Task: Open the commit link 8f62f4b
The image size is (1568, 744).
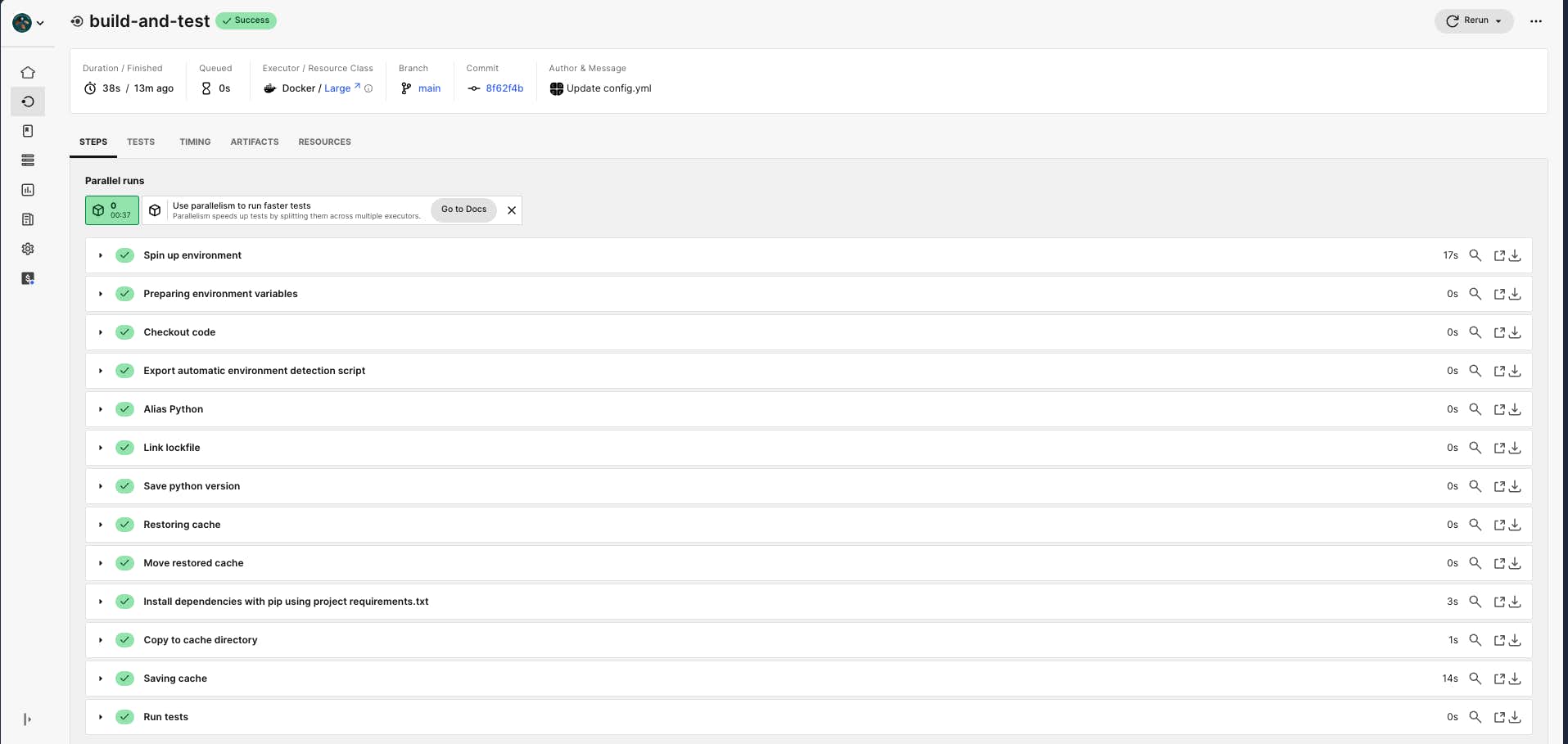Action: [x=504, y=88]
